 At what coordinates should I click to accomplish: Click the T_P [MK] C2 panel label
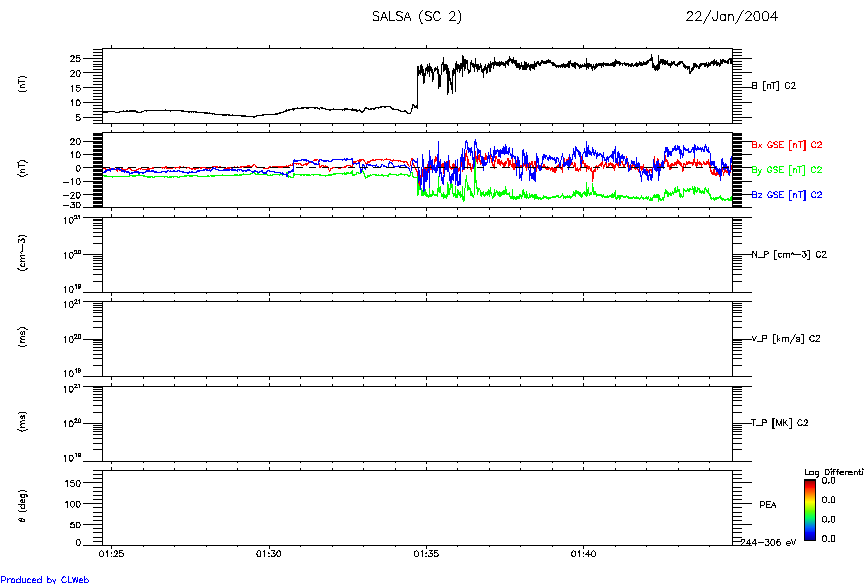coord(780,423)
